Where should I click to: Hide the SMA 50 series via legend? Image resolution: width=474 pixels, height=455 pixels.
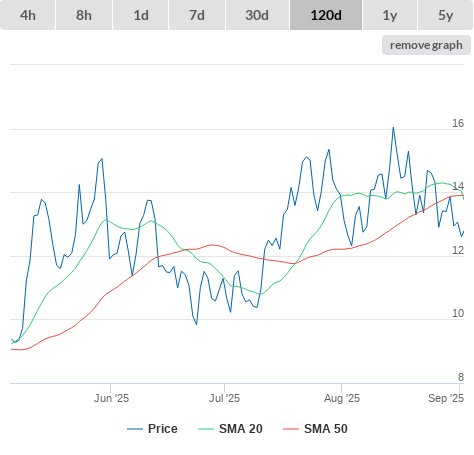(315, 429)
